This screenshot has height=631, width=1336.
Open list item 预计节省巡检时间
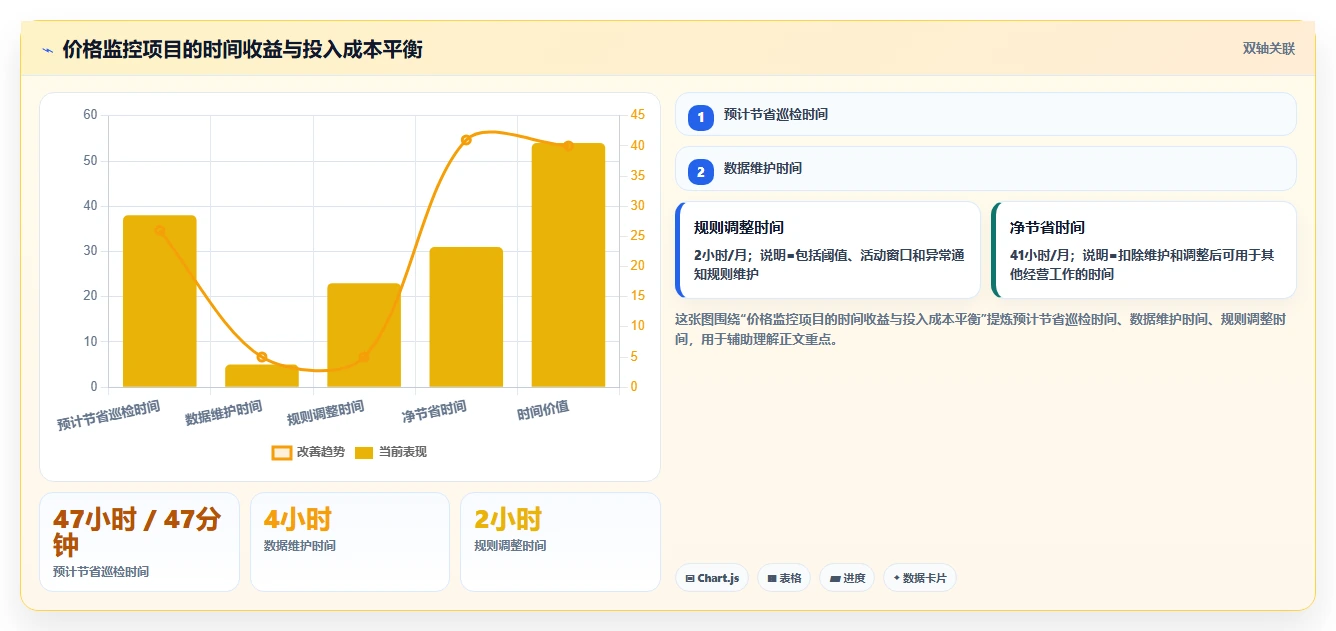[986, 114]
